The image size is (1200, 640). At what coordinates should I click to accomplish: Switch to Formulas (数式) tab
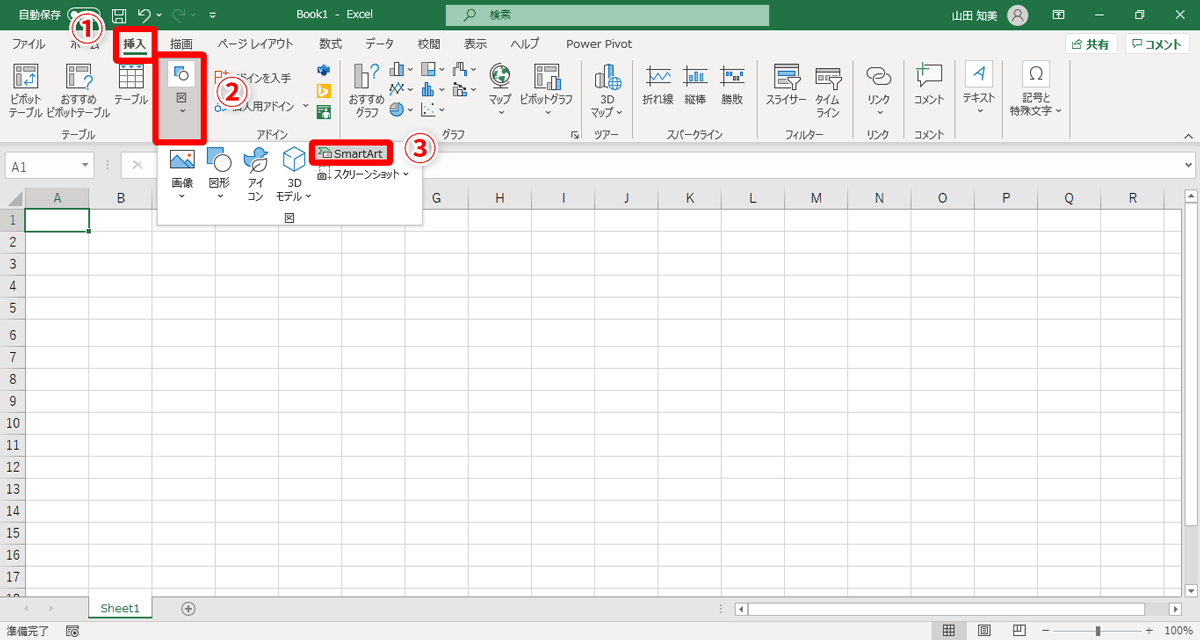click(x=330, y=44)
